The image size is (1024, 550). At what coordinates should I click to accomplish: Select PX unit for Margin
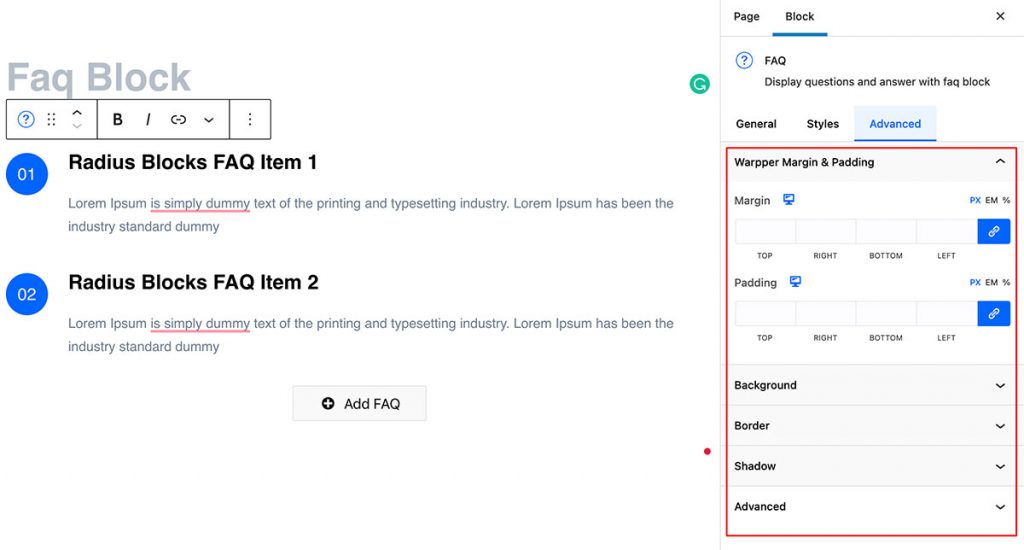975,201
